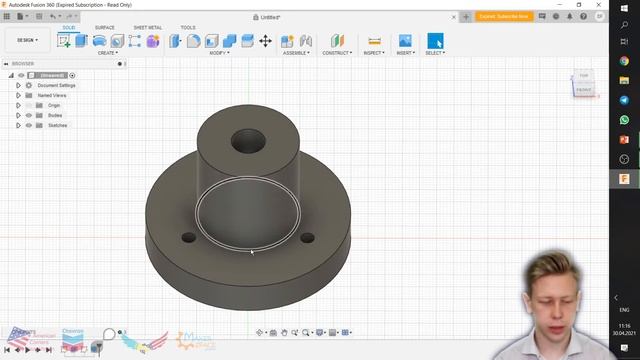Screen dimensions: 640x360
Task: Open the File menu icon
Action: click(x=22, y=17)
